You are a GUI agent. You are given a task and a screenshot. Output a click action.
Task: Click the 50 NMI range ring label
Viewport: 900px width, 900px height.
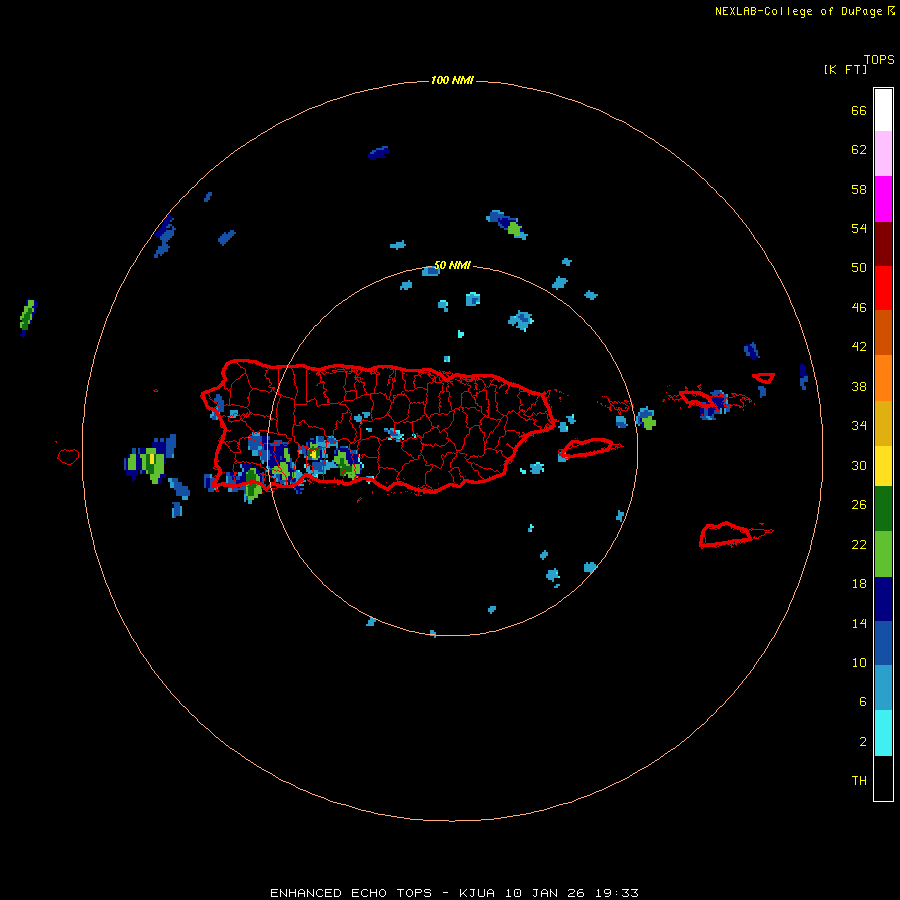tap(452, 265)
